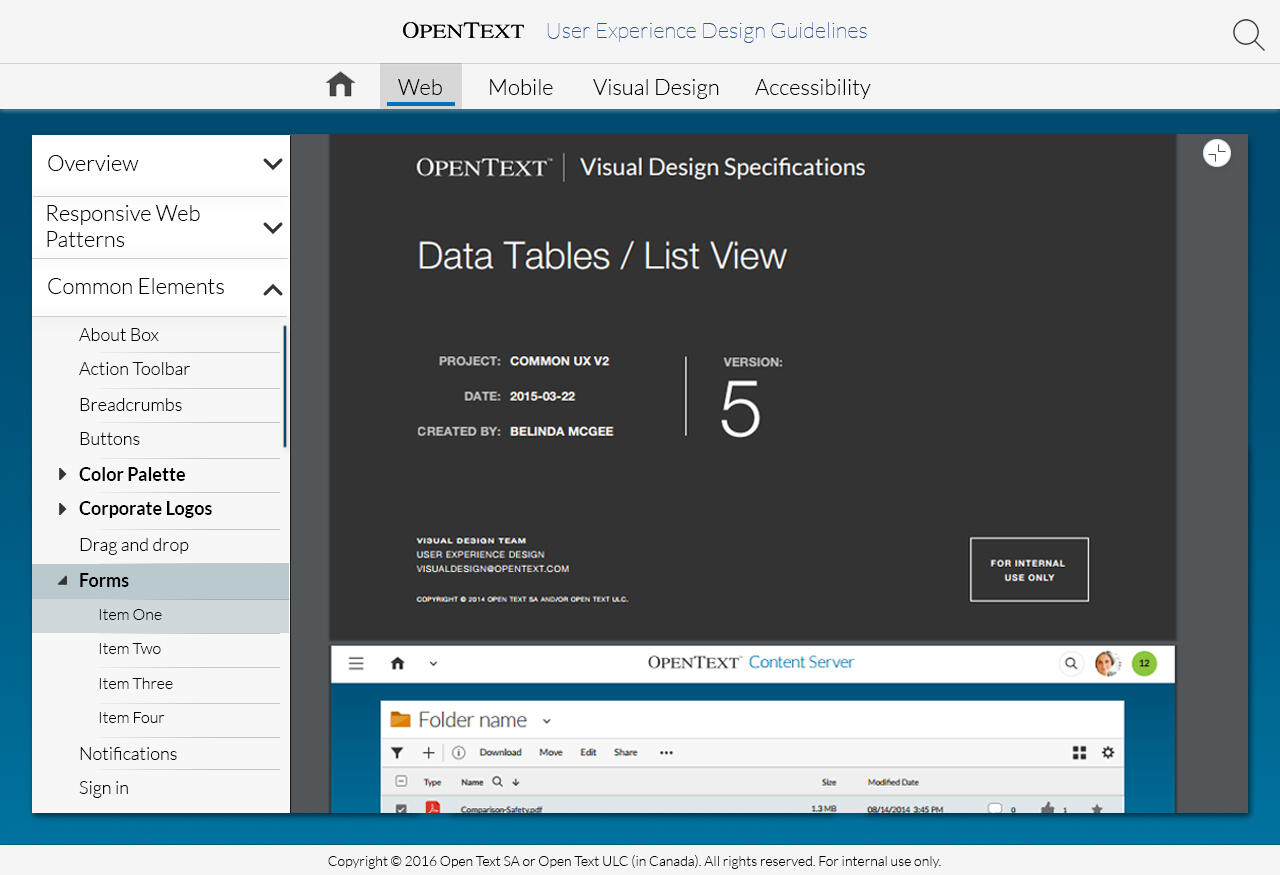Expand the Color Palette tree item
Screen dimensions: 1280x875
click(63, 474)
